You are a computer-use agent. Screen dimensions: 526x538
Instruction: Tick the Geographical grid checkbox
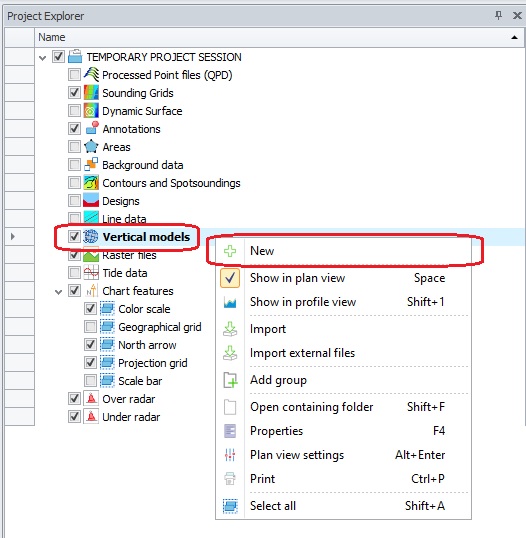click(90, 326)
